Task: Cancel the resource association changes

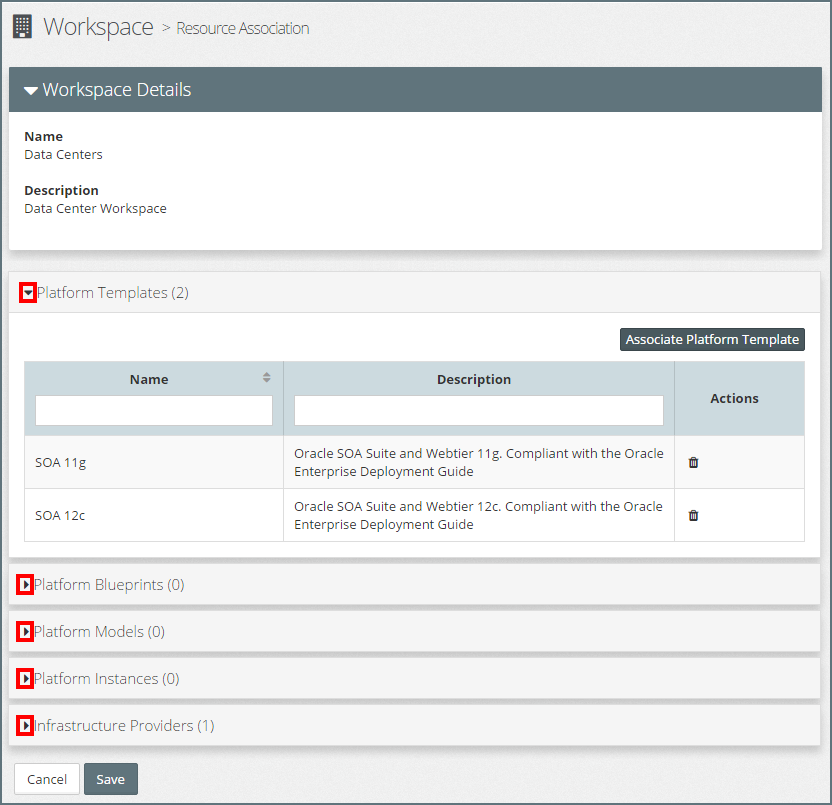Action: click(x=47, y=779)
